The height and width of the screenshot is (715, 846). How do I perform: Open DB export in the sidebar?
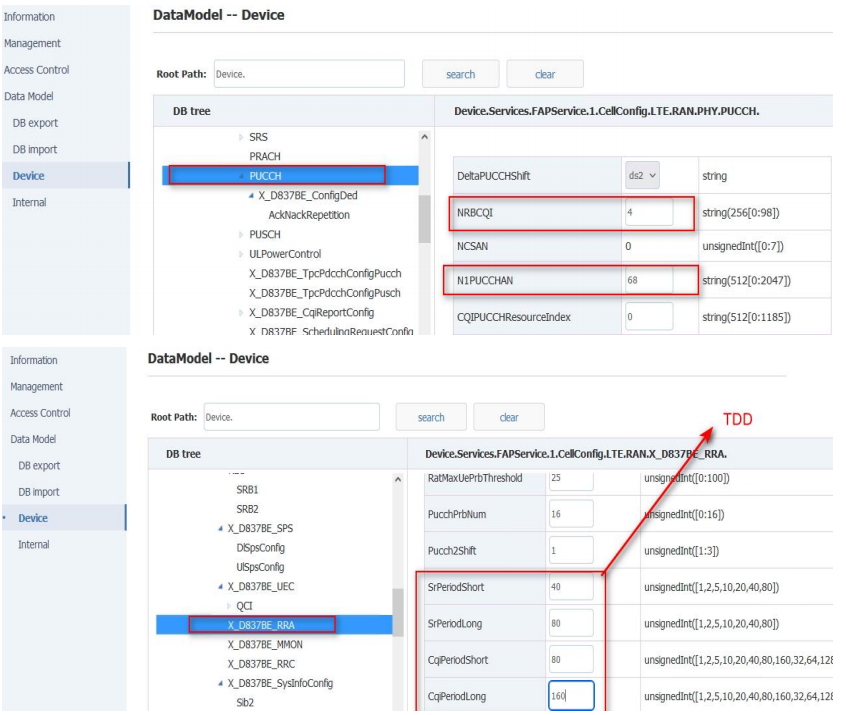click(35, 123)
